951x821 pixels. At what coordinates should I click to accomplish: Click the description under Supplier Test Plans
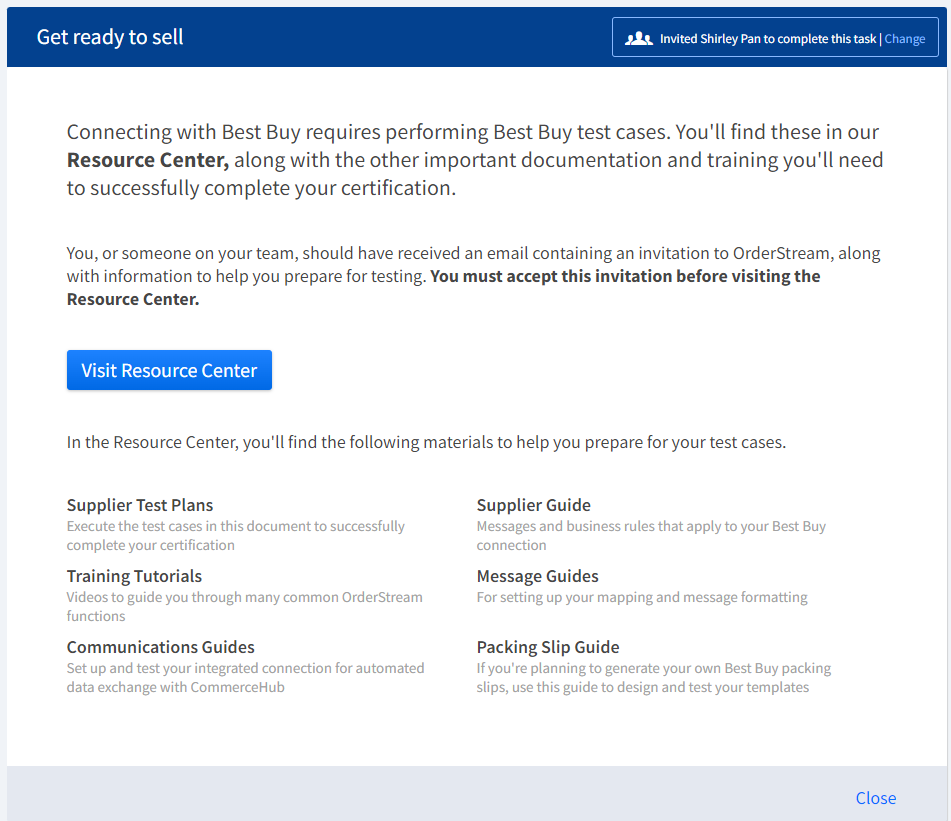coord(235,535)
